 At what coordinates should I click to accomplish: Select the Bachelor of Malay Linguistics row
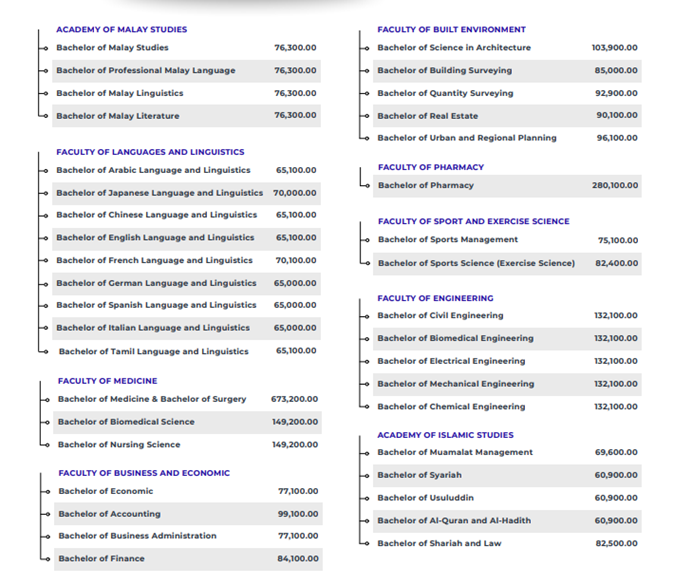(186, 93)
